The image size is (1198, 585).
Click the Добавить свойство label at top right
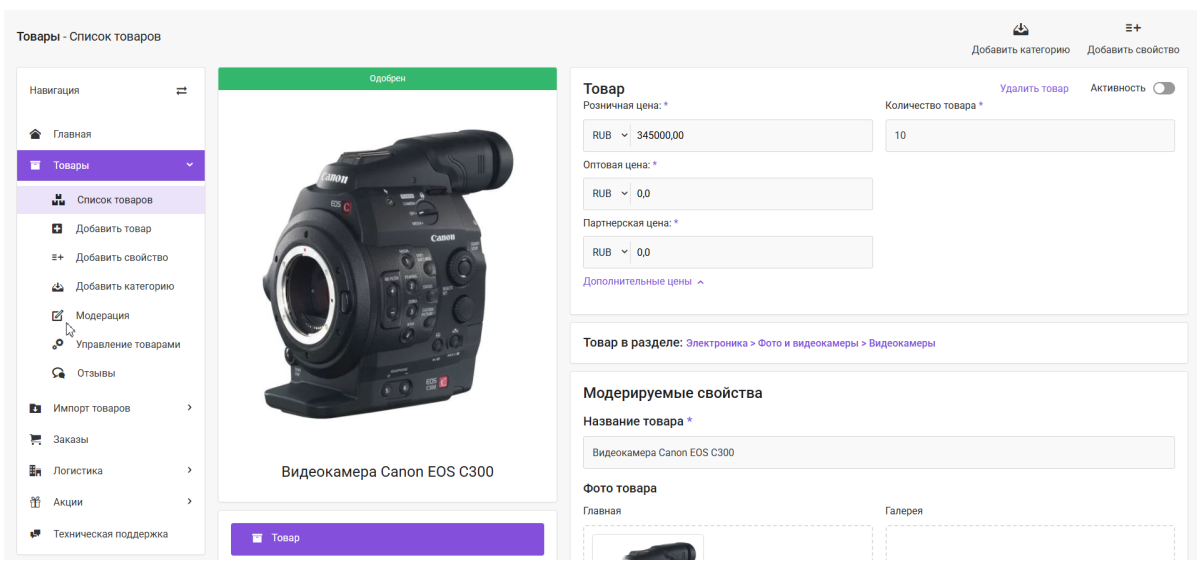point(1133,50)
